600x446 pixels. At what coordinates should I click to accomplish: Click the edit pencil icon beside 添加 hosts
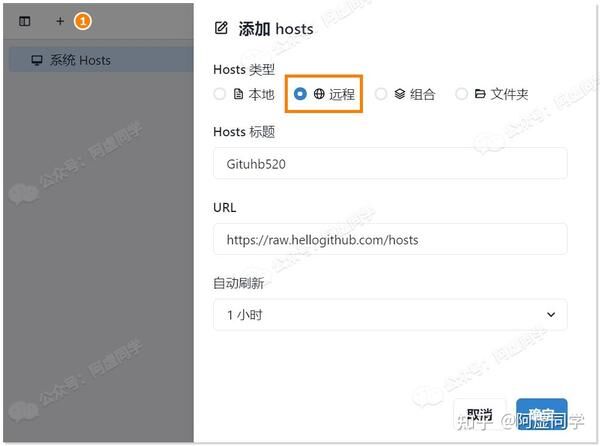pos(222,28)
